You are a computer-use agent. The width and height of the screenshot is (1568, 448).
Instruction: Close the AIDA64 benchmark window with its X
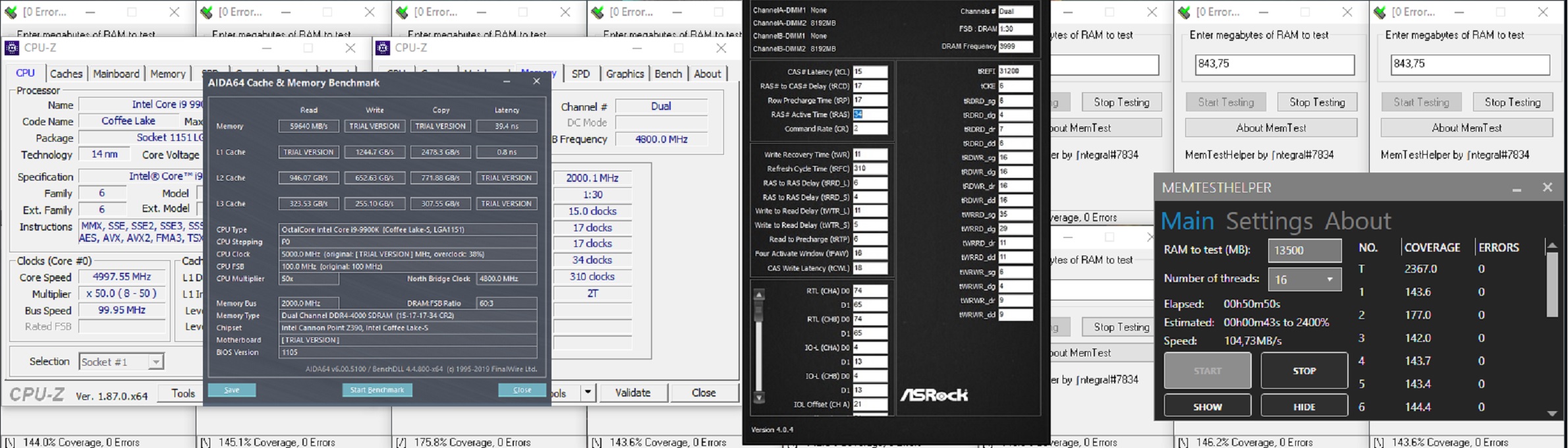(536, 81)
